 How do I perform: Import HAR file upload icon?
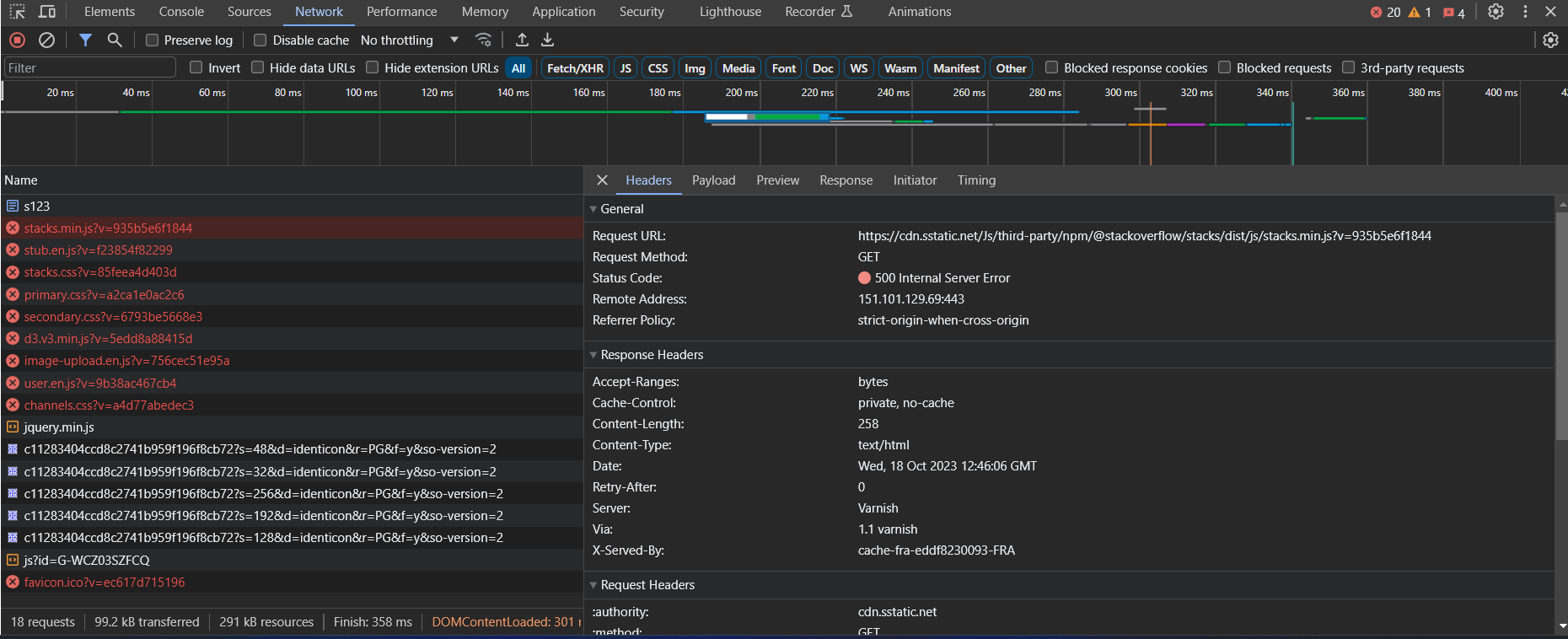pos(522,40)
